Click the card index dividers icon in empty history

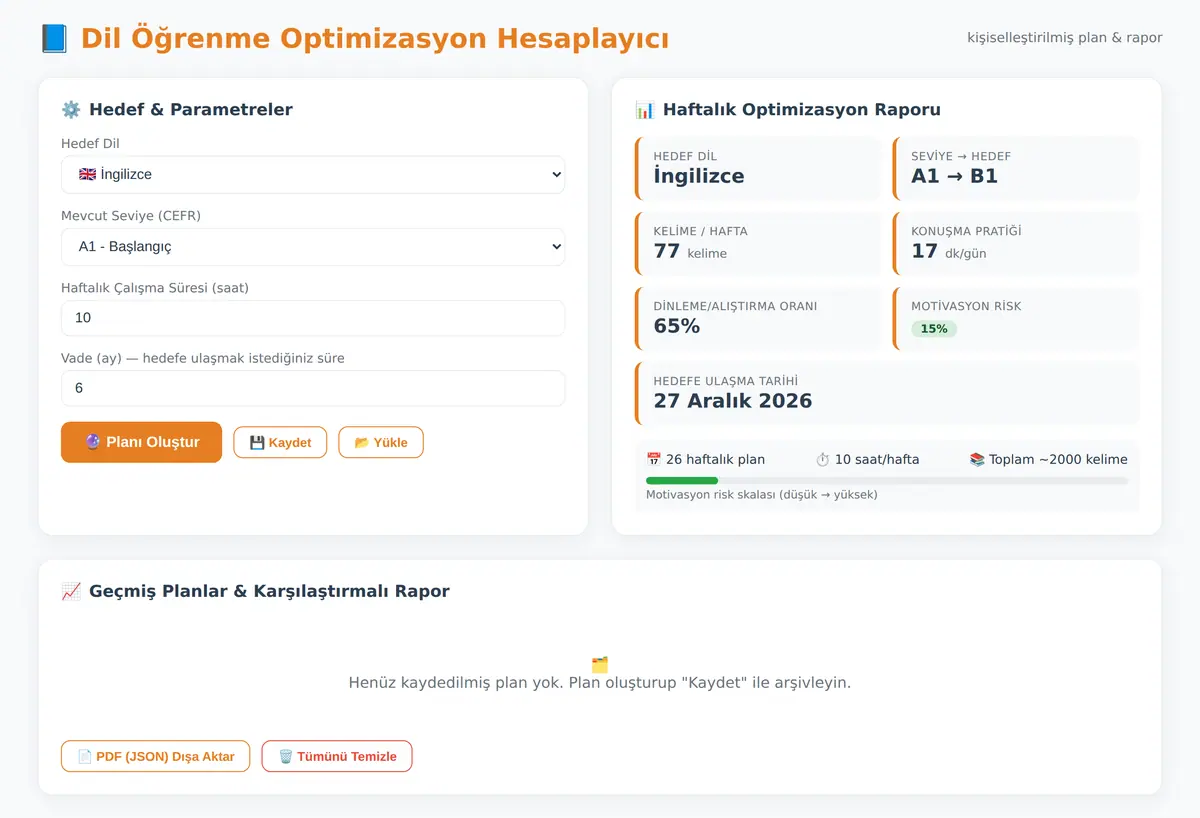[x=600, y=665]
